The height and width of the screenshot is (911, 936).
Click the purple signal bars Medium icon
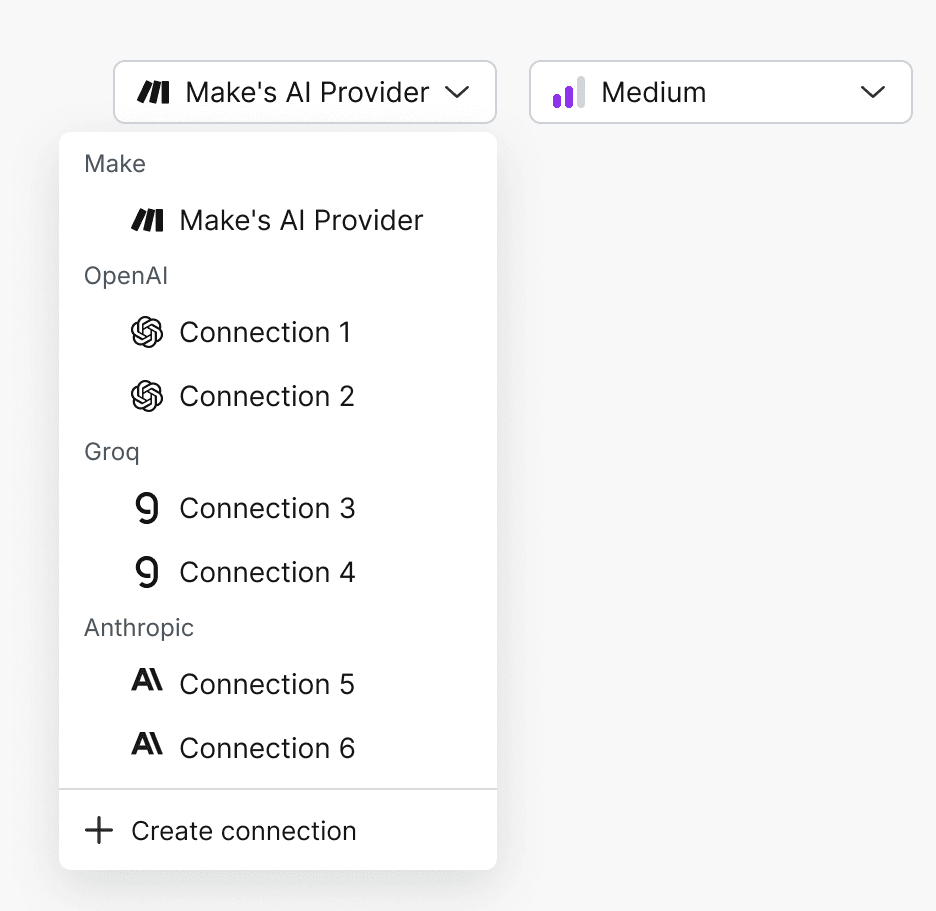coord(568,93)
